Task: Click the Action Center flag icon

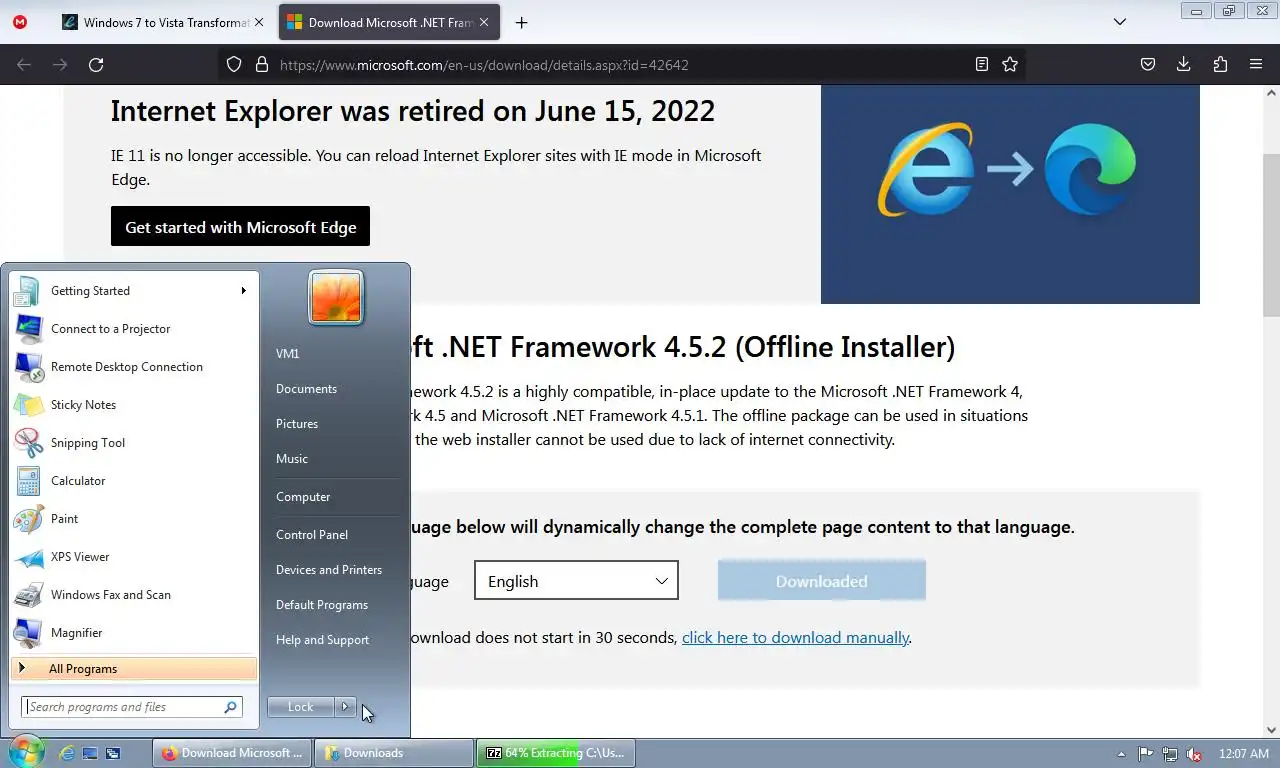Action: (1146, 754)
